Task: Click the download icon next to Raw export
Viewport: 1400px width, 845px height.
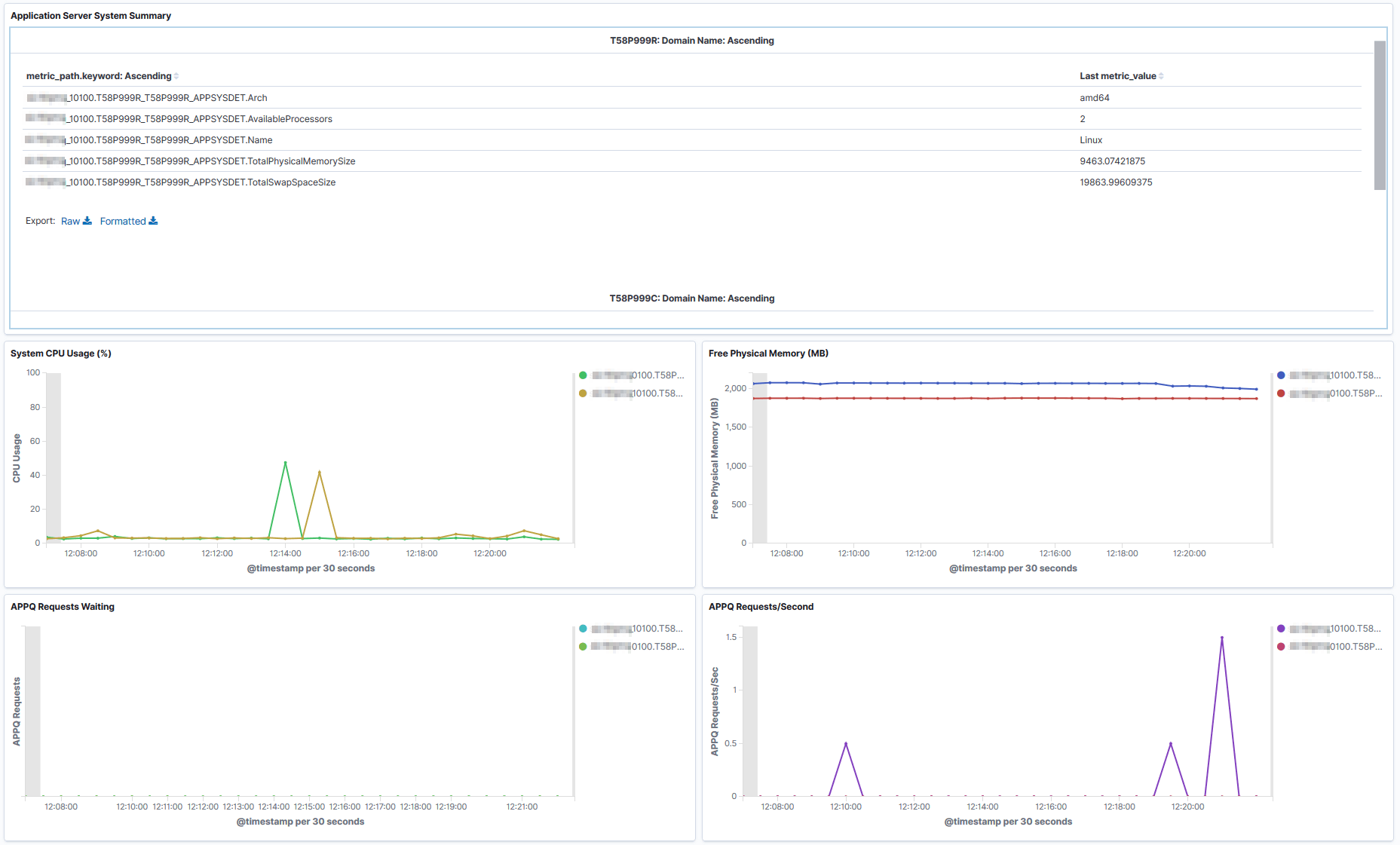Action: [87, 221]
